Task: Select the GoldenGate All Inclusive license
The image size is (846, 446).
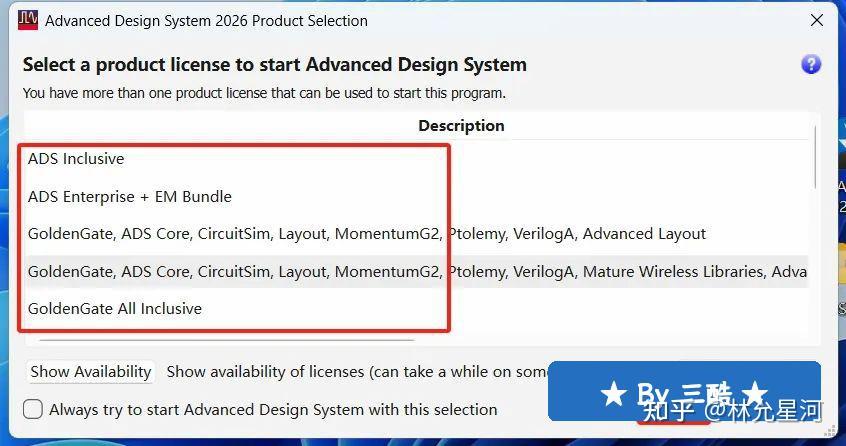Action: point(115,309)
